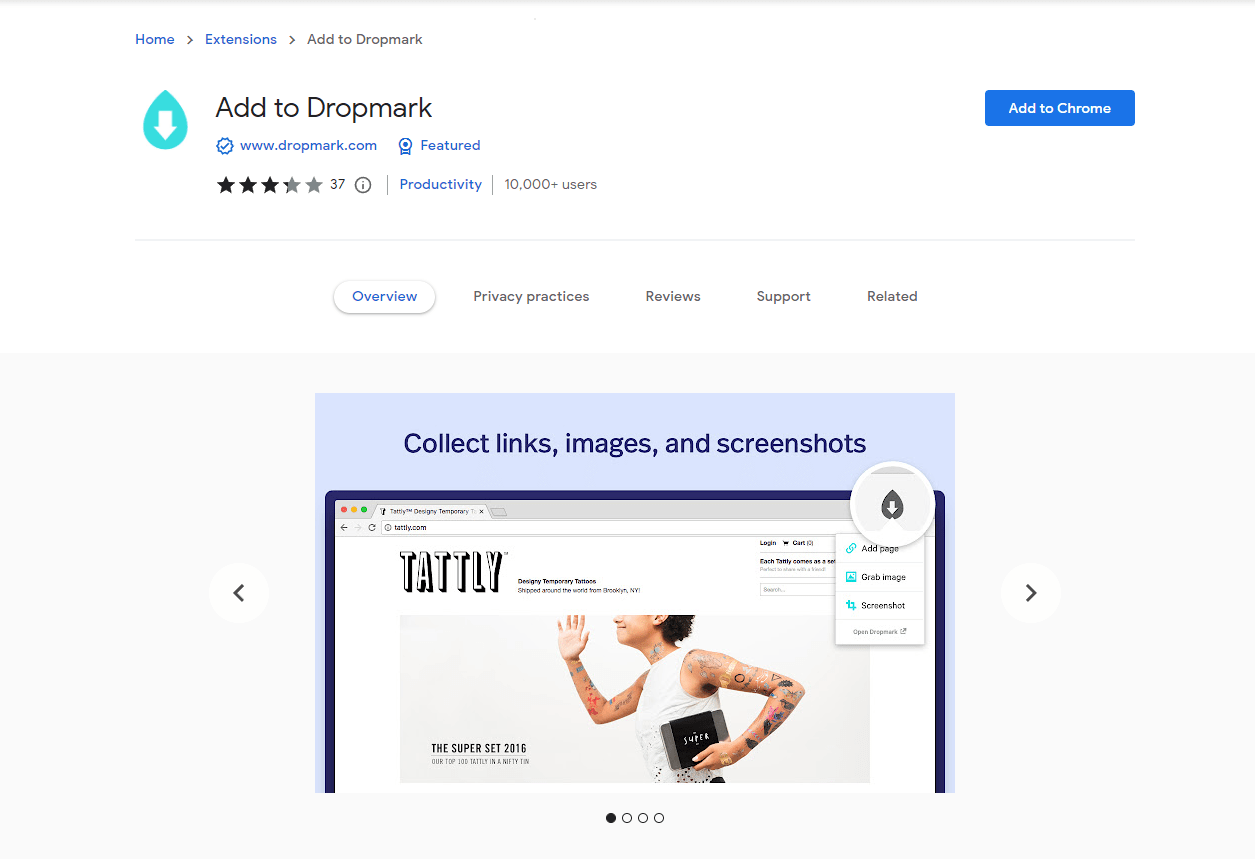The height and width of the screenshot is (859, 1255).
Task: Click the 37 ratings count
Action: click(x=337, y=184)
